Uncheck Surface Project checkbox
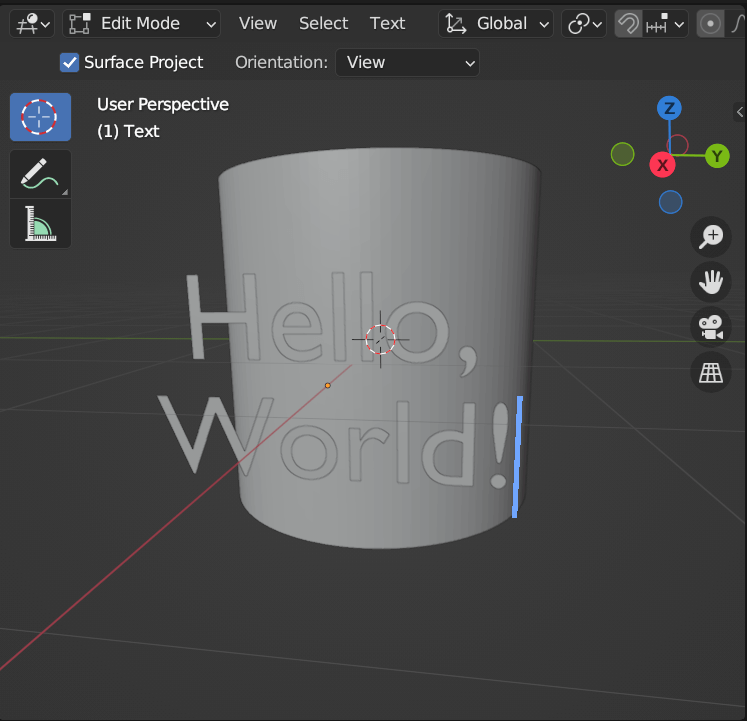 coord(70,62)
